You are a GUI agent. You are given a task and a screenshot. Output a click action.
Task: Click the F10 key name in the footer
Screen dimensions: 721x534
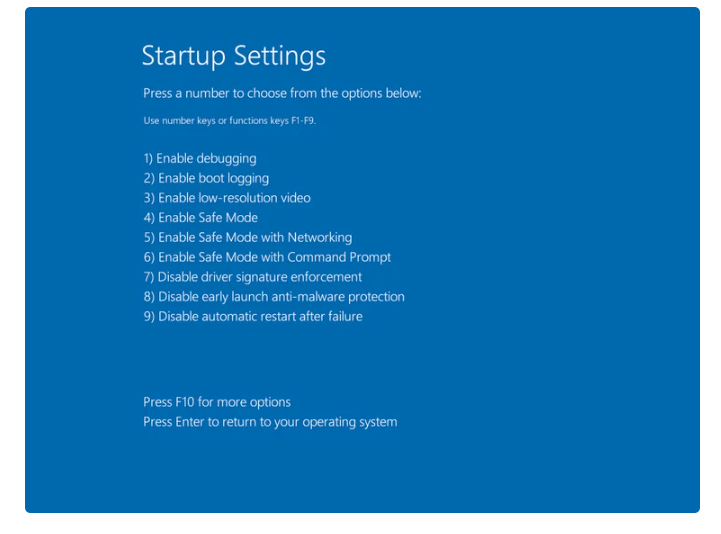[185, 402]
